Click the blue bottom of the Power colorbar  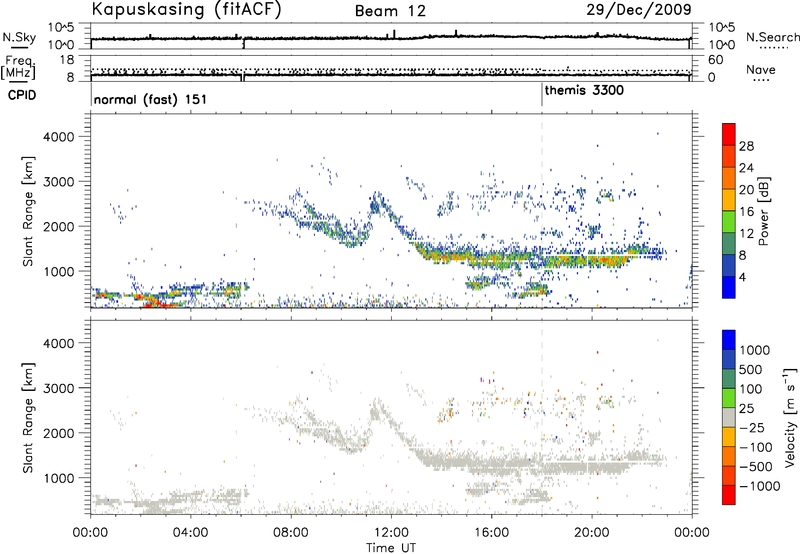point(729,288)
